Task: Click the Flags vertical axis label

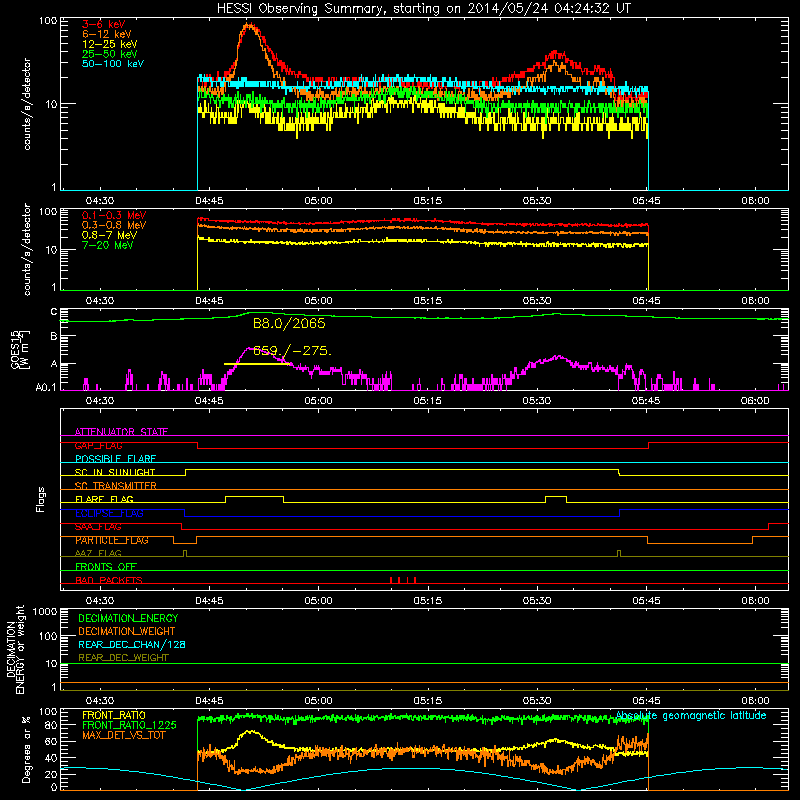Action: 41,499
